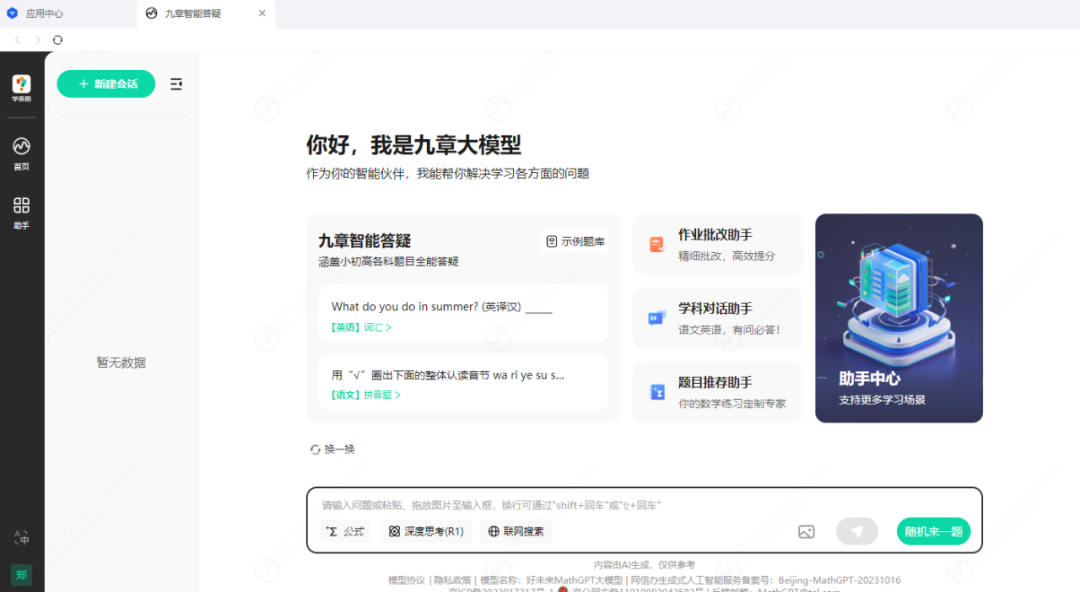Click the refresh page icon below the tabs

(x=57, y=40)
